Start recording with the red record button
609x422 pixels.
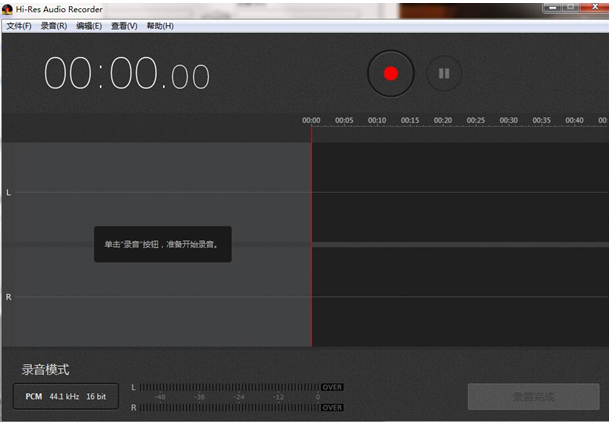coord(391,73)
